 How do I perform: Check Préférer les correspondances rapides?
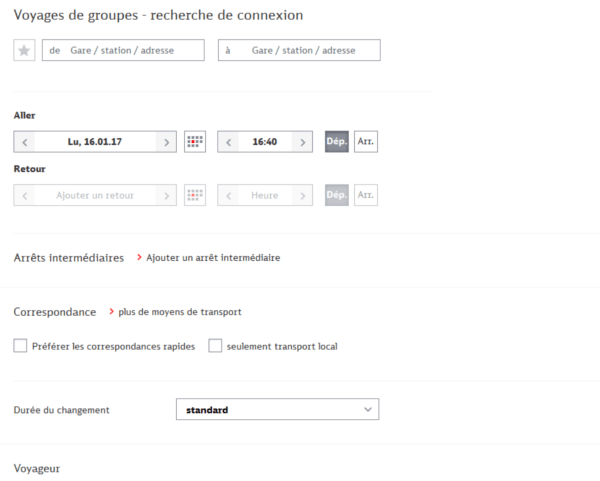(x=20, y=346)
